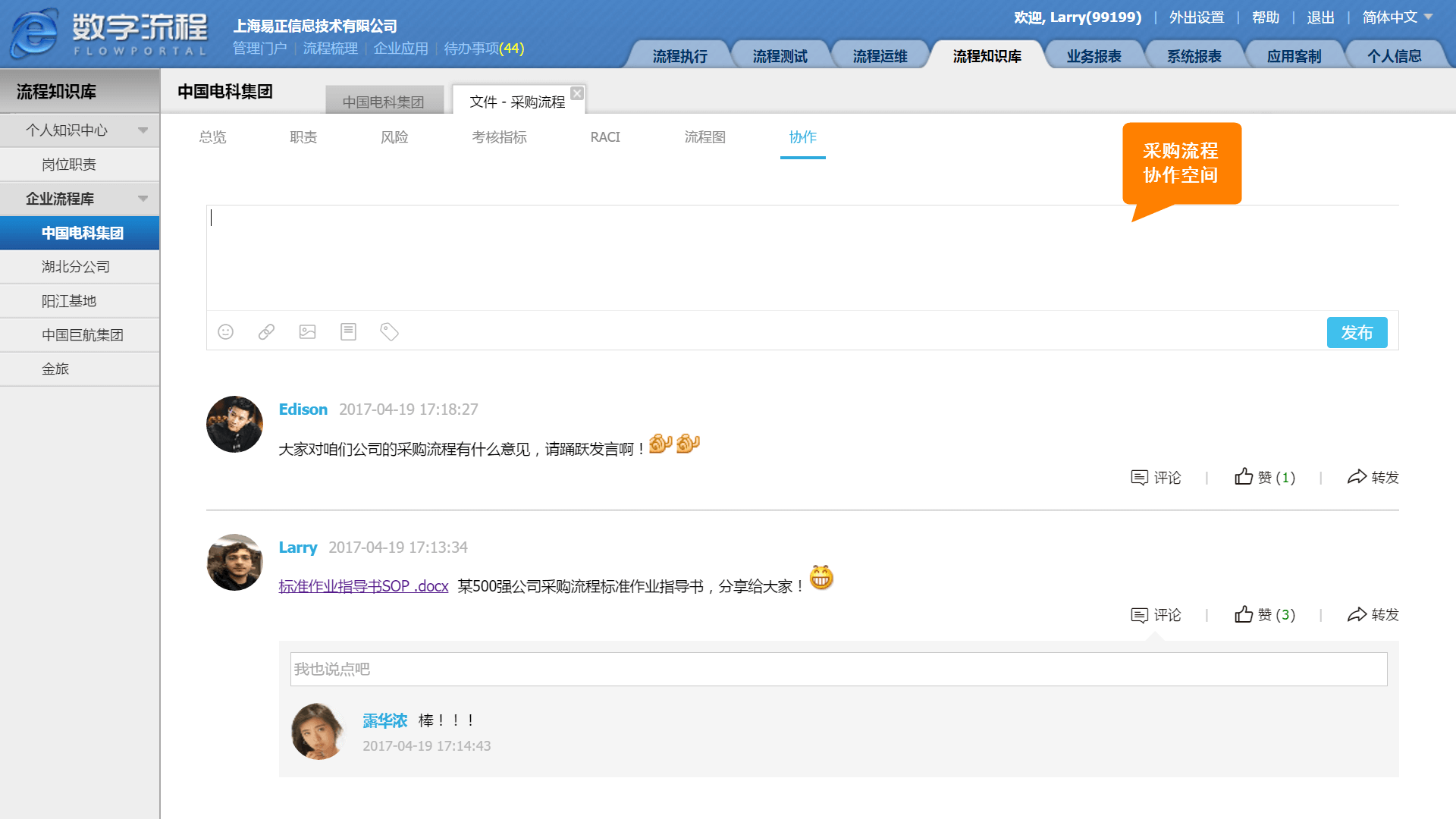This screenshot has height=819, width=1456.
Task: Click the insert image icon
Action: [307, 332]
